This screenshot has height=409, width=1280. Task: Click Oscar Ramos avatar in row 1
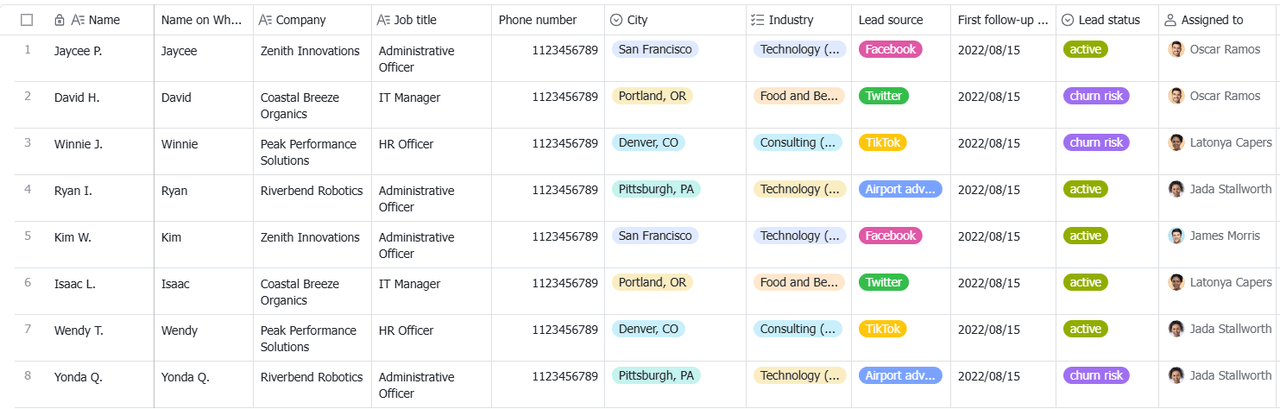click(x=1177, y=49)
